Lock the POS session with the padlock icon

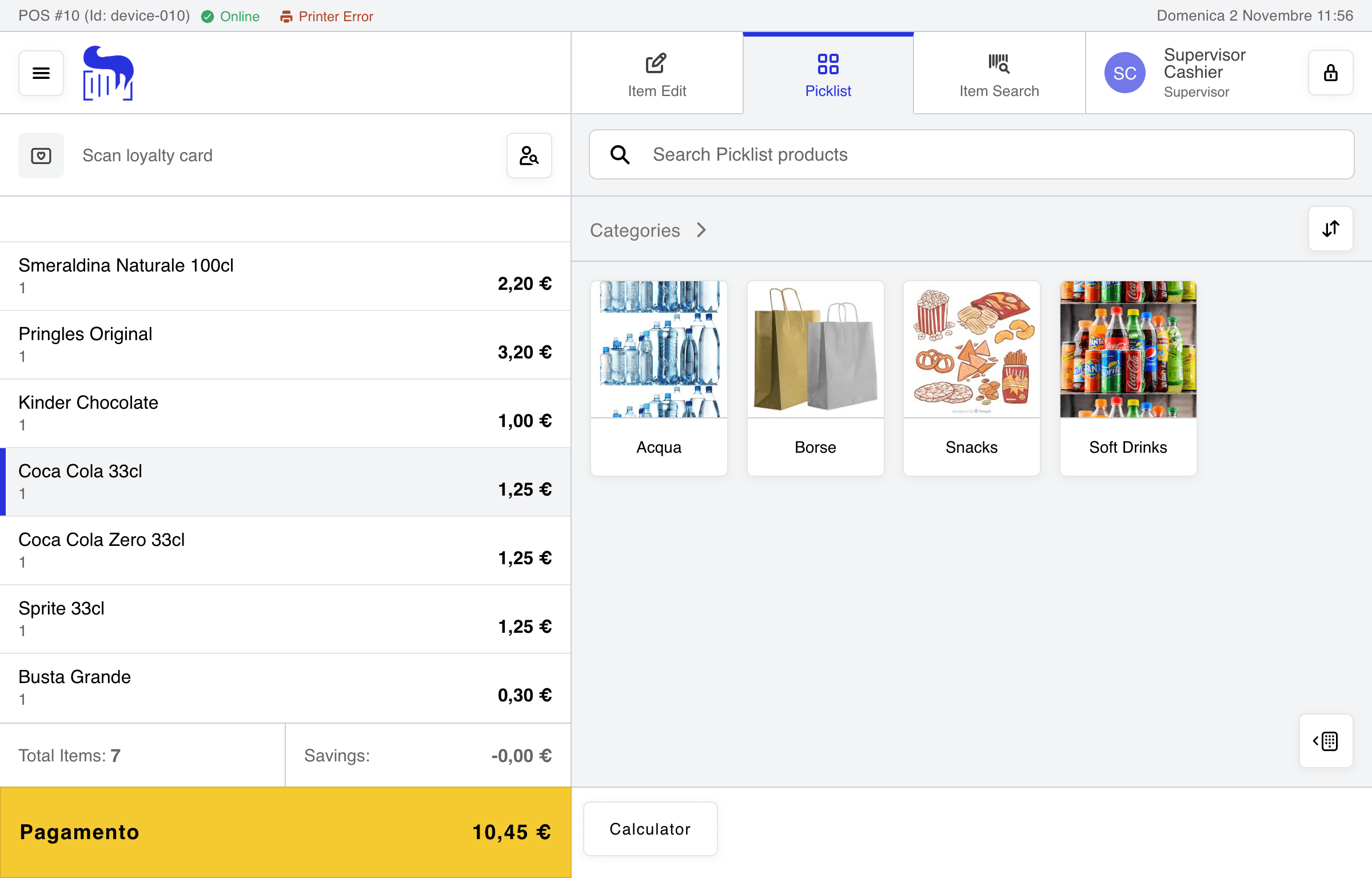(1330, 73)
